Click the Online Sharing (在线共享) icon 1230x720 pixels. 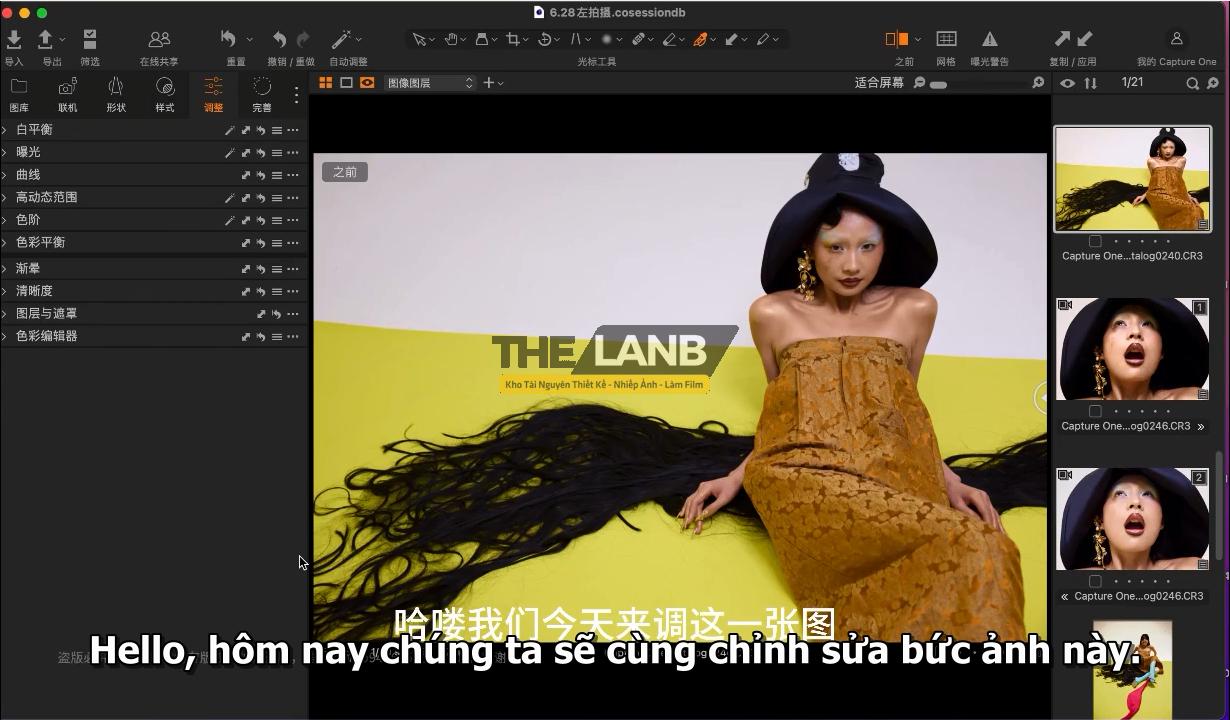click(x=159, y=39)
